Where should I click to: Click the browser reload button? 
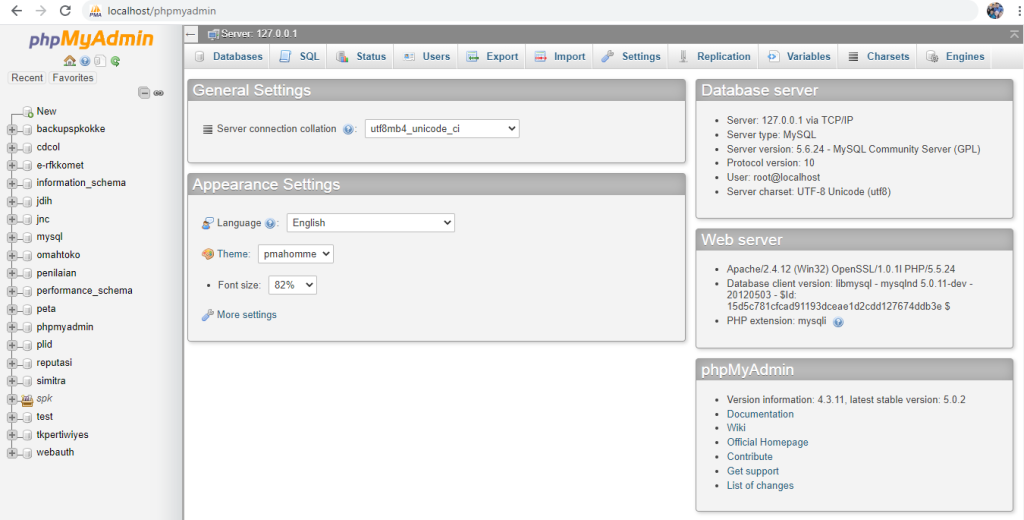click(x=65, y=11)
